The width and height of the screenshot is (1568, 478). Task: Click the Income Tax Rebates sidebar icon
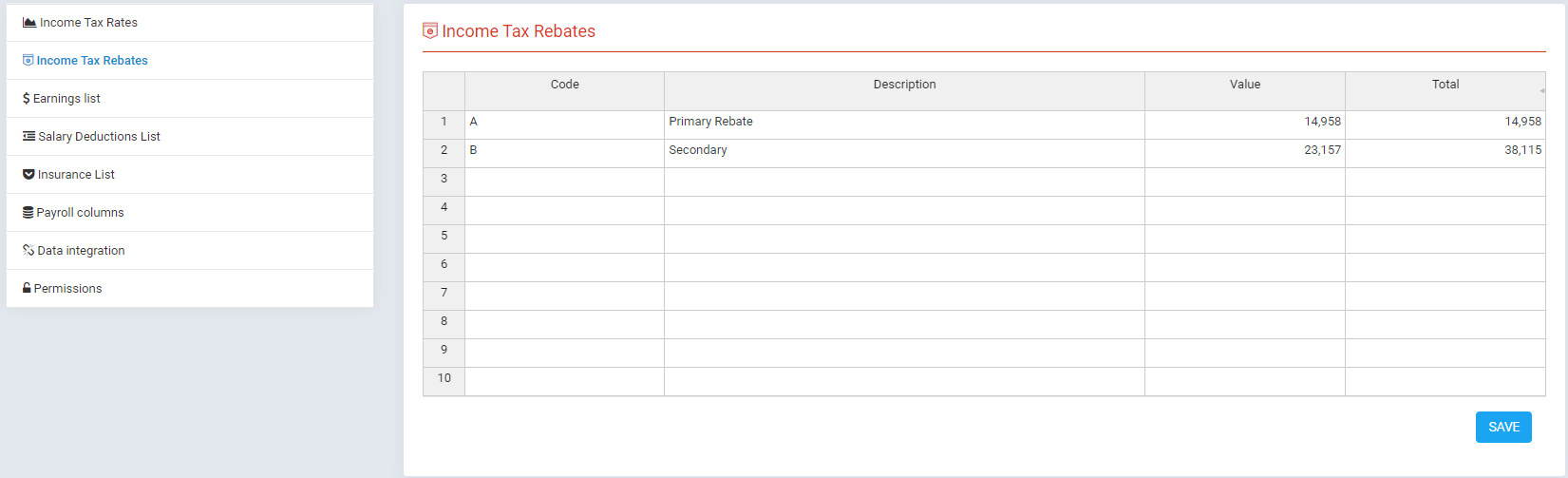tap(28, 61)
